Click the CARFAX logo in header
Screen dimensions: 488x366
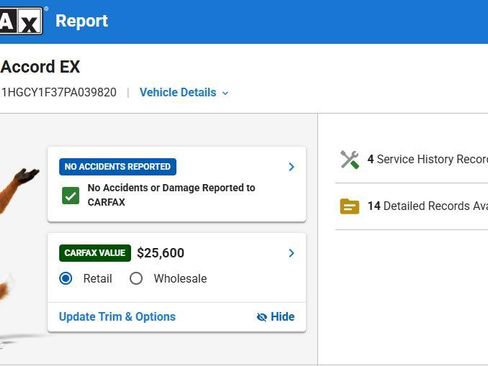click(21, 21)
